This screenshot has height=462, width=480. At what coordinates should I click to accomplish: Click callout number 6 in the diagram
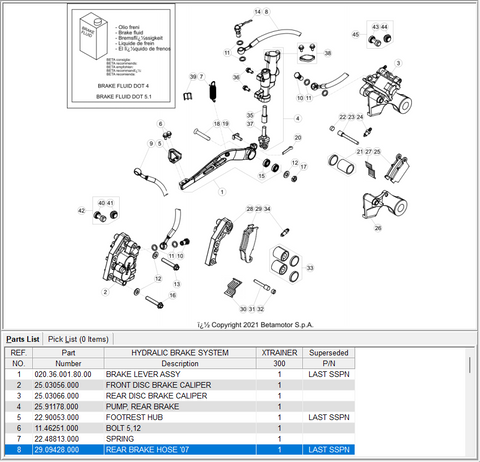coord(160,124)
